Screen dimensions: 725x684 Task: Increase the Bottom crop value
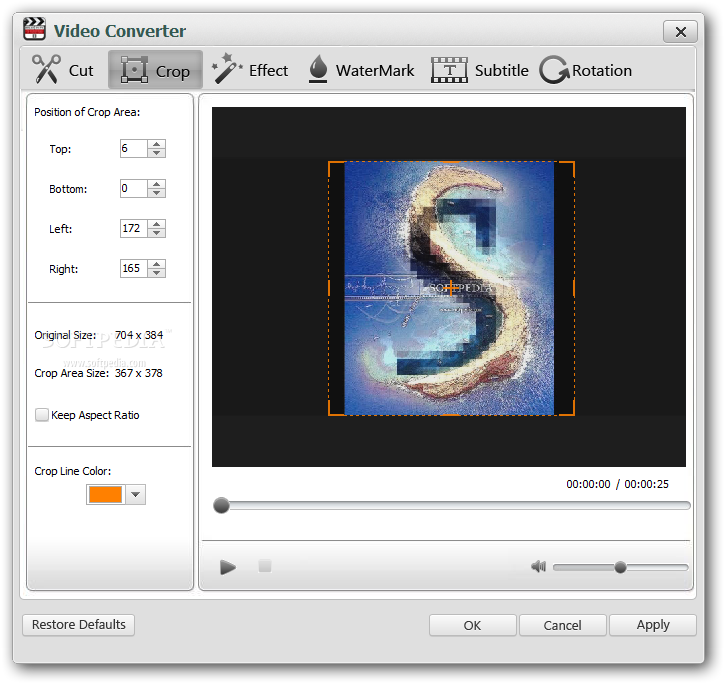(157, 184)
